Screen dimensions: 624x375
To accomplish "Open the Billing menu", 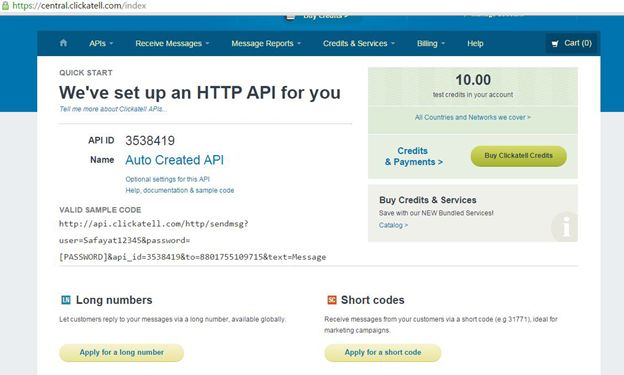I will (431, 43).
